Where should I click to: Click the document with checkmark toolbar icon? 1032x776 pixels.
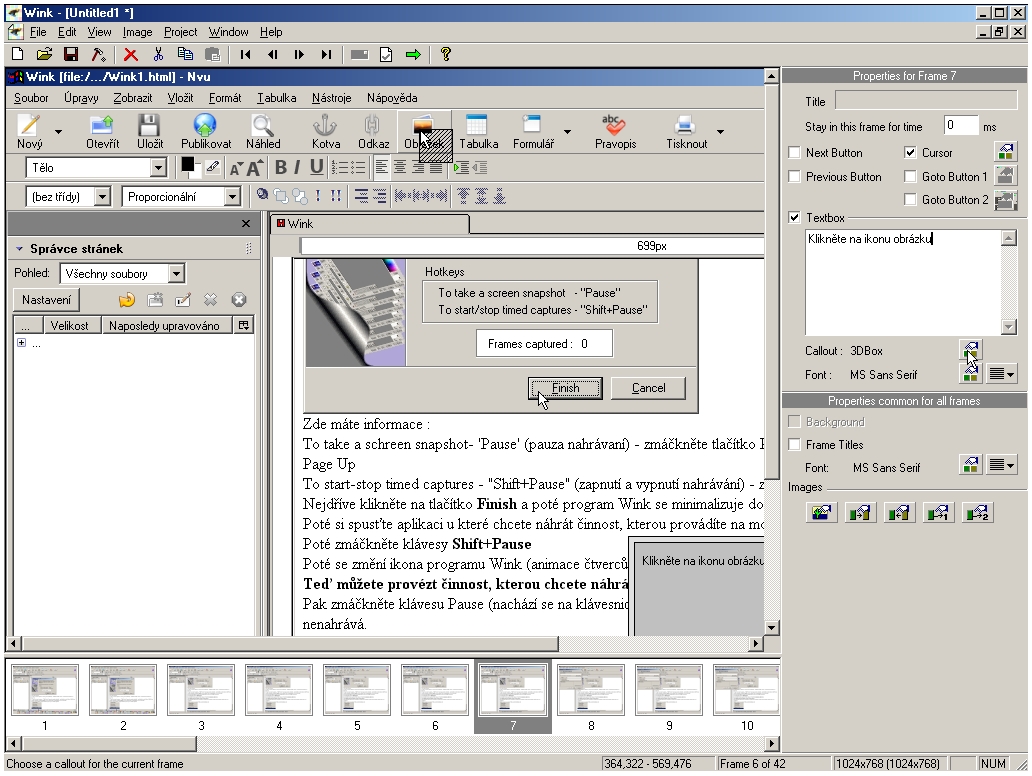(386, 55)
